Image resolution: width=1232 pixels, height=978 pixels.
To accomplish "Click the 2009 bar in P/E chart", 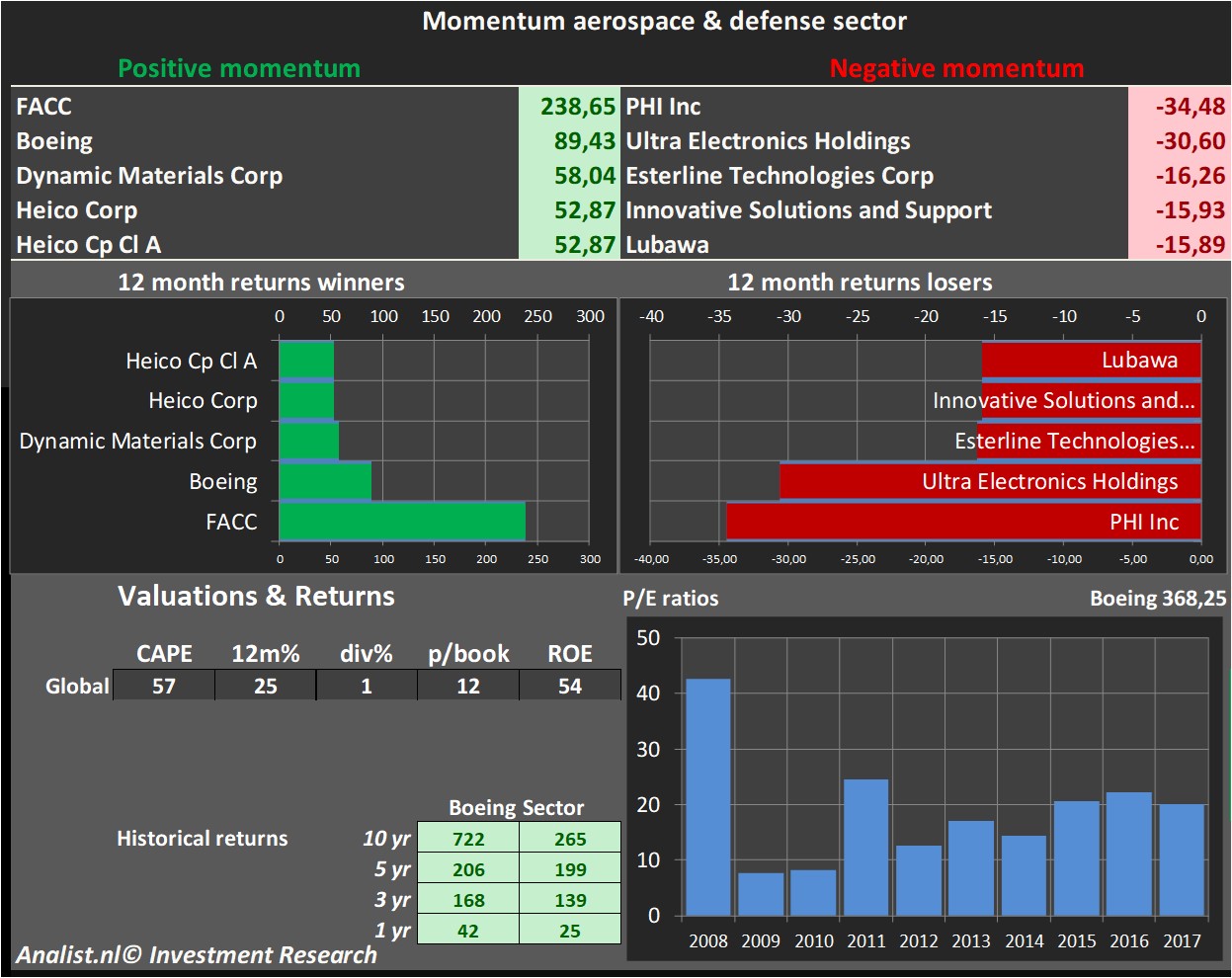I will pyautogui.click(x=761, y=894).
